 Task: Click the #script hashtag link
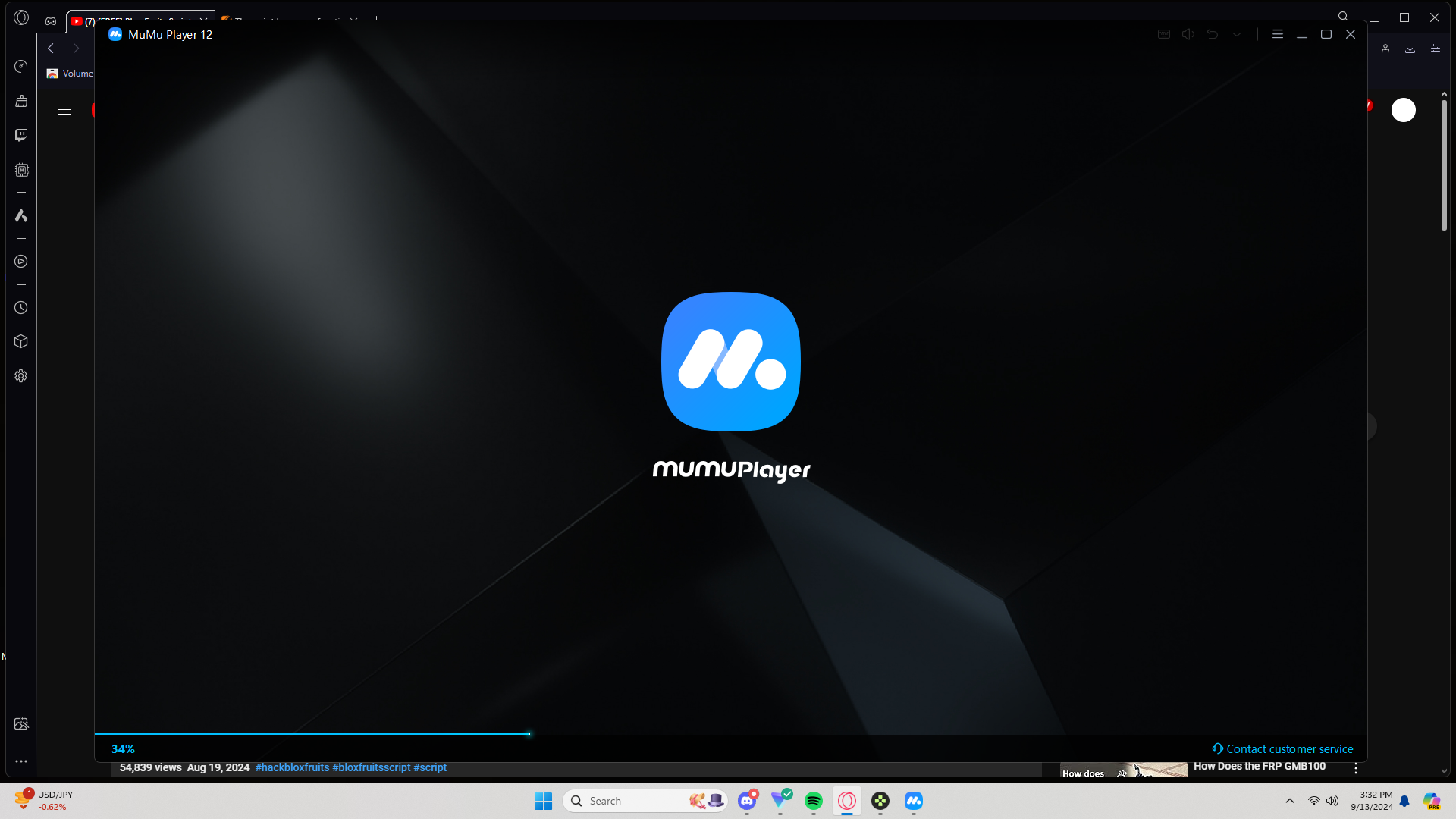point(430,767)
